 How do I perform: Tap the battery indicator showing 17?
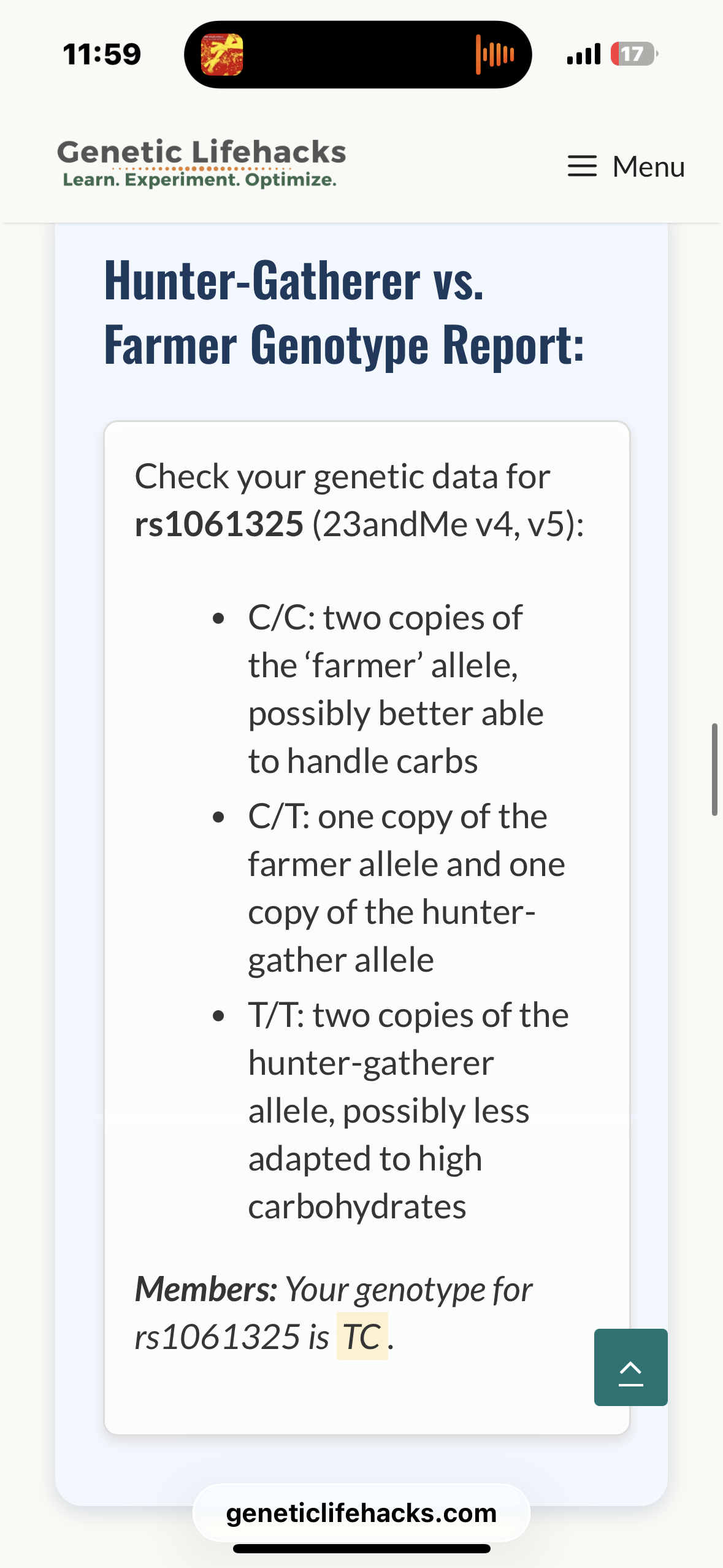point(633,55)
